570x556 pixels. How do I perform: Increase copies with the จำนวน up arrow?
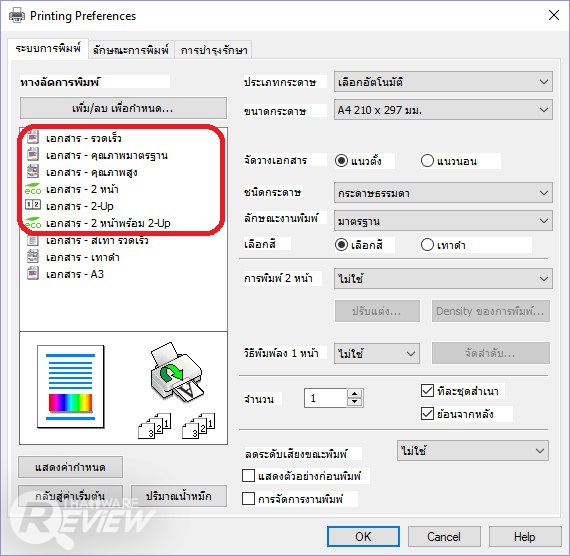pos(354,393)
